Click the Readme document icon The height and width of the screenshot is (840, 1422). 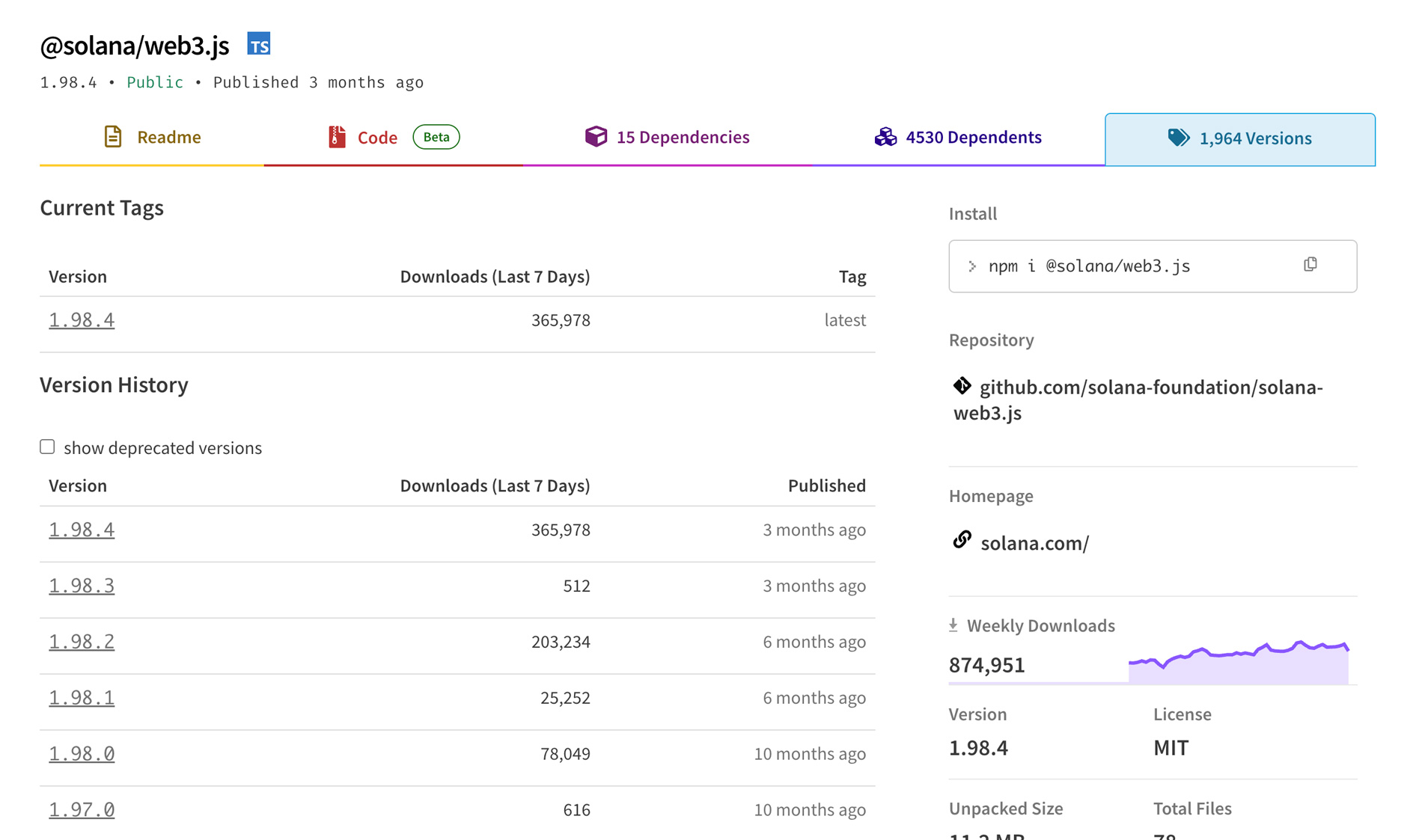pos(112,137)
